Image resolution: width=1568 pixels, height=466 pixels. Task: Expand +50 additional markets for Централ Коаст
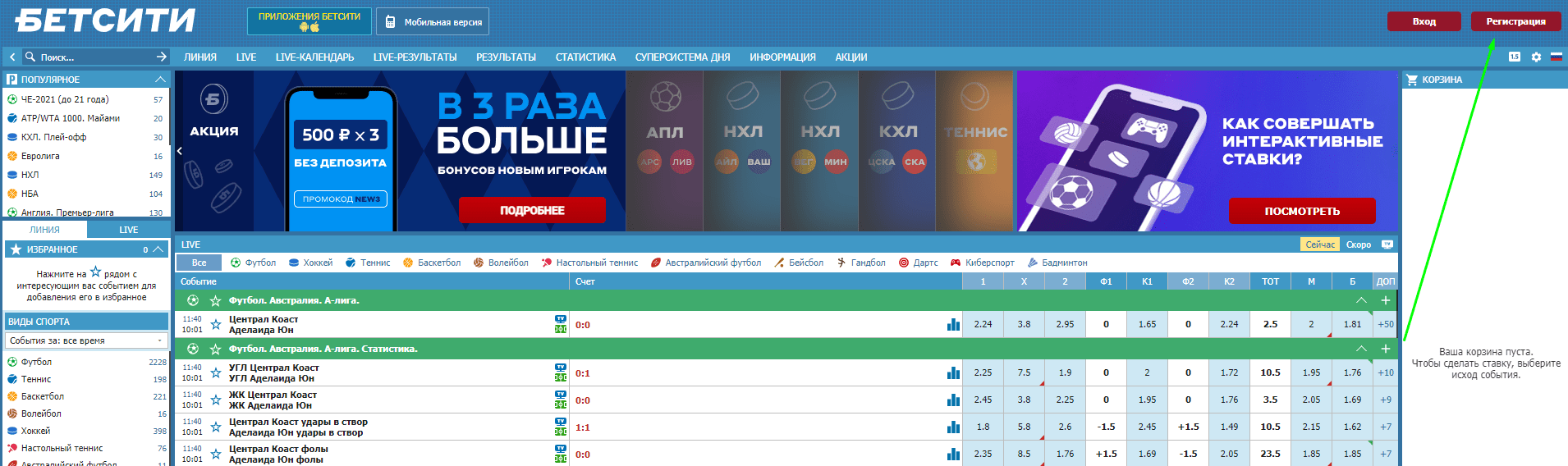(1386, 324)
